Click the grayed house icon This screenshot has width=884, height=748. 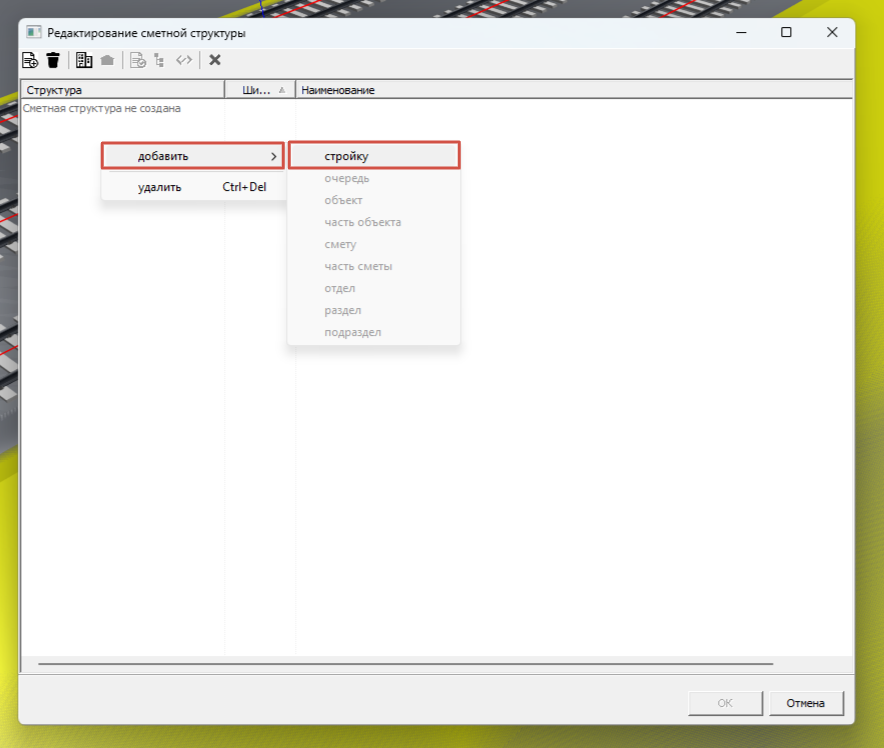(x=107, y=60)
